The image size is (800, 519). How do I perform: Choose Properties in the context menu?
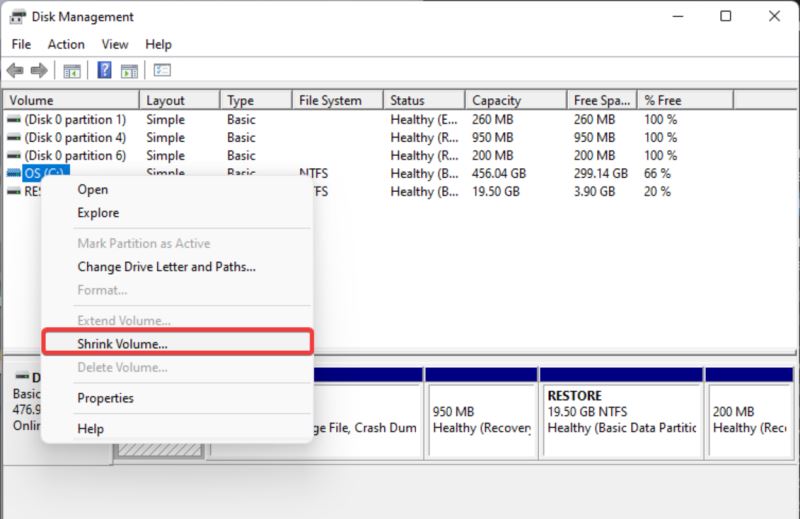click(105, 398)
